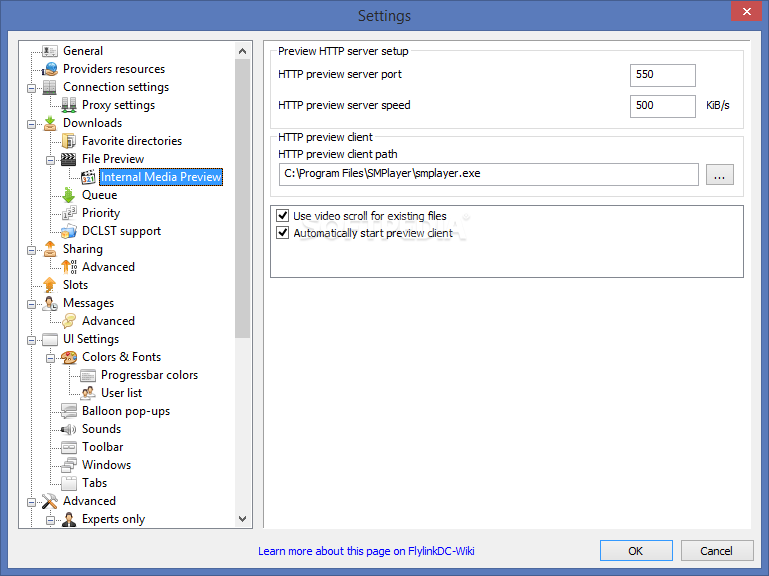This screenshot has width=769, height=576.
Task: Click the User list people icon
Action: pyautogui.click(x=88, y=393)
